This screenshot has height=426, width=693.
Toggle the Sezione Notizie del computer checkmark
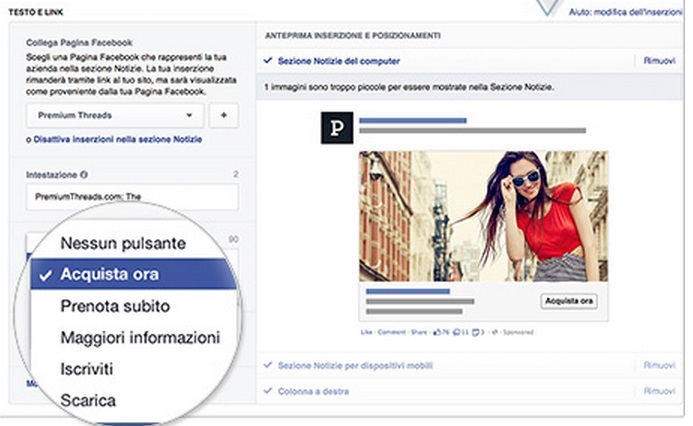[x=267, y=61]
